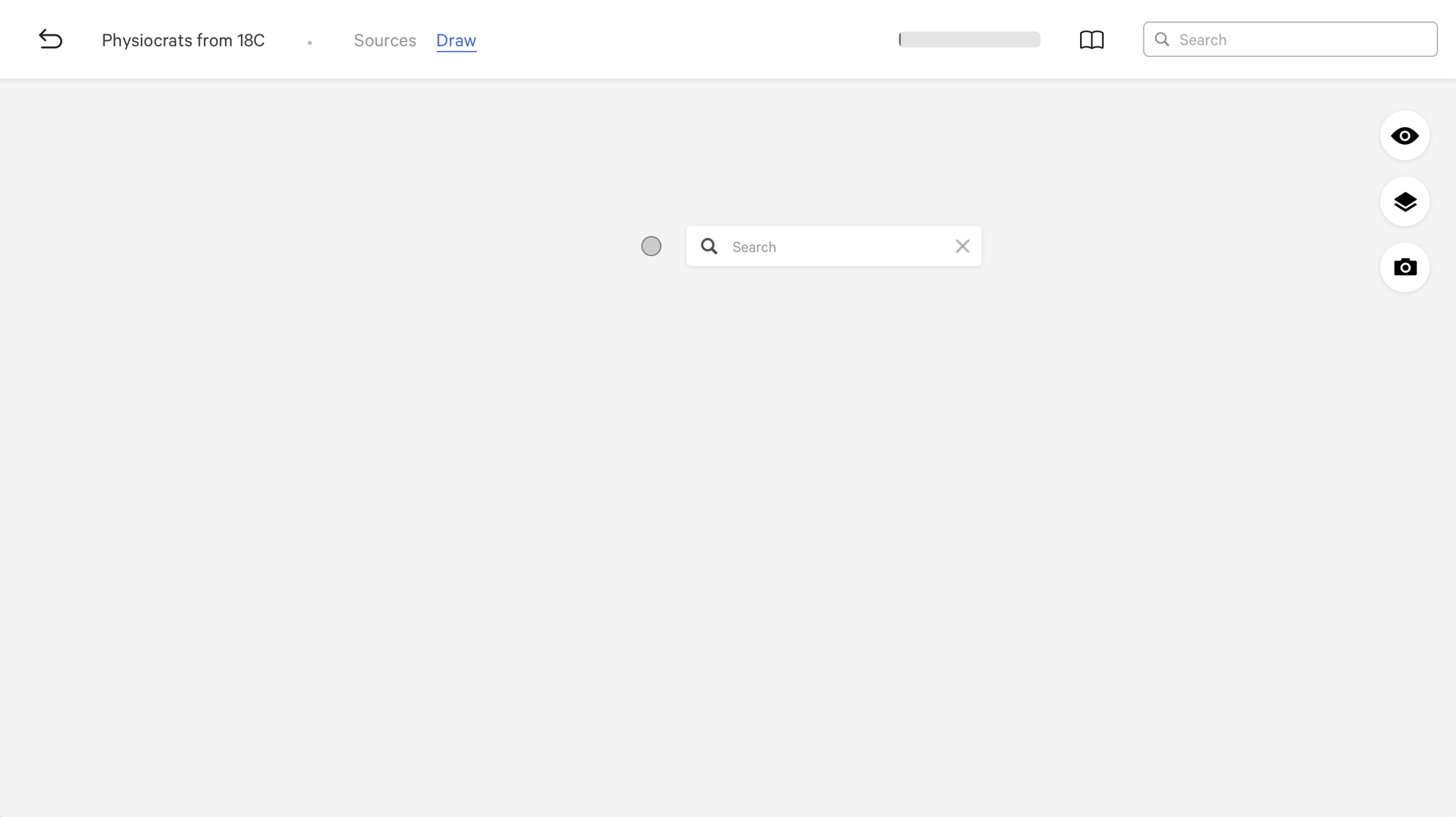1456x817 pixels.
Task: Click the back navigation button
Action: tap(51, 39)
